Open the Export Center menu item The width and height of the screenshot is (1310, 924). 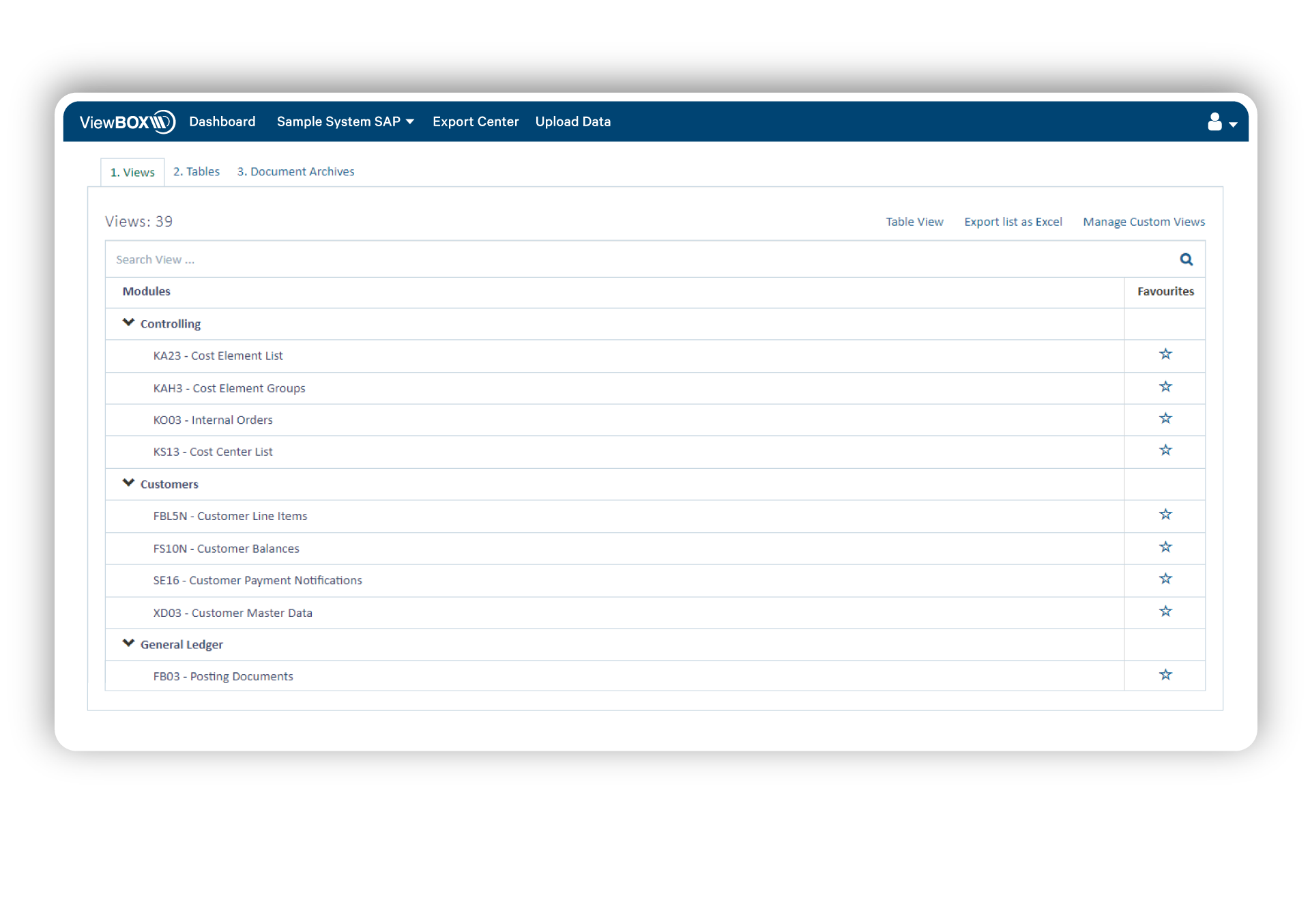click(x=477, y=122)
